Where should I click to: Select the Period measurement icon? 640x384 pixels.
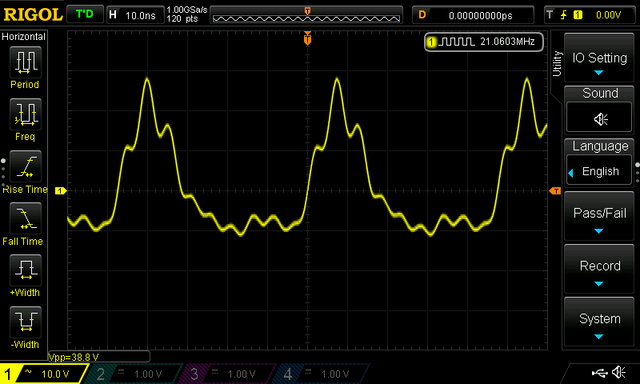[x=25, y=62]
